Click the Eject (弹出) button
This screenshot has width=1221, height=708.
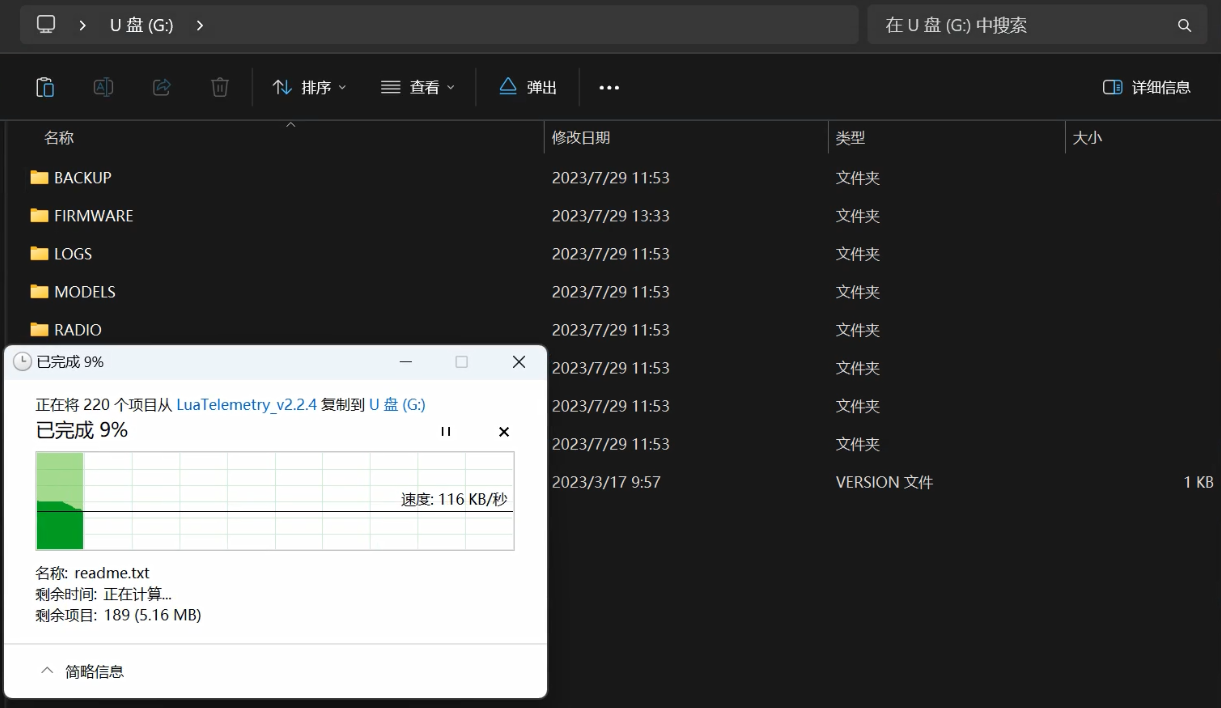(x=528, y=87)
